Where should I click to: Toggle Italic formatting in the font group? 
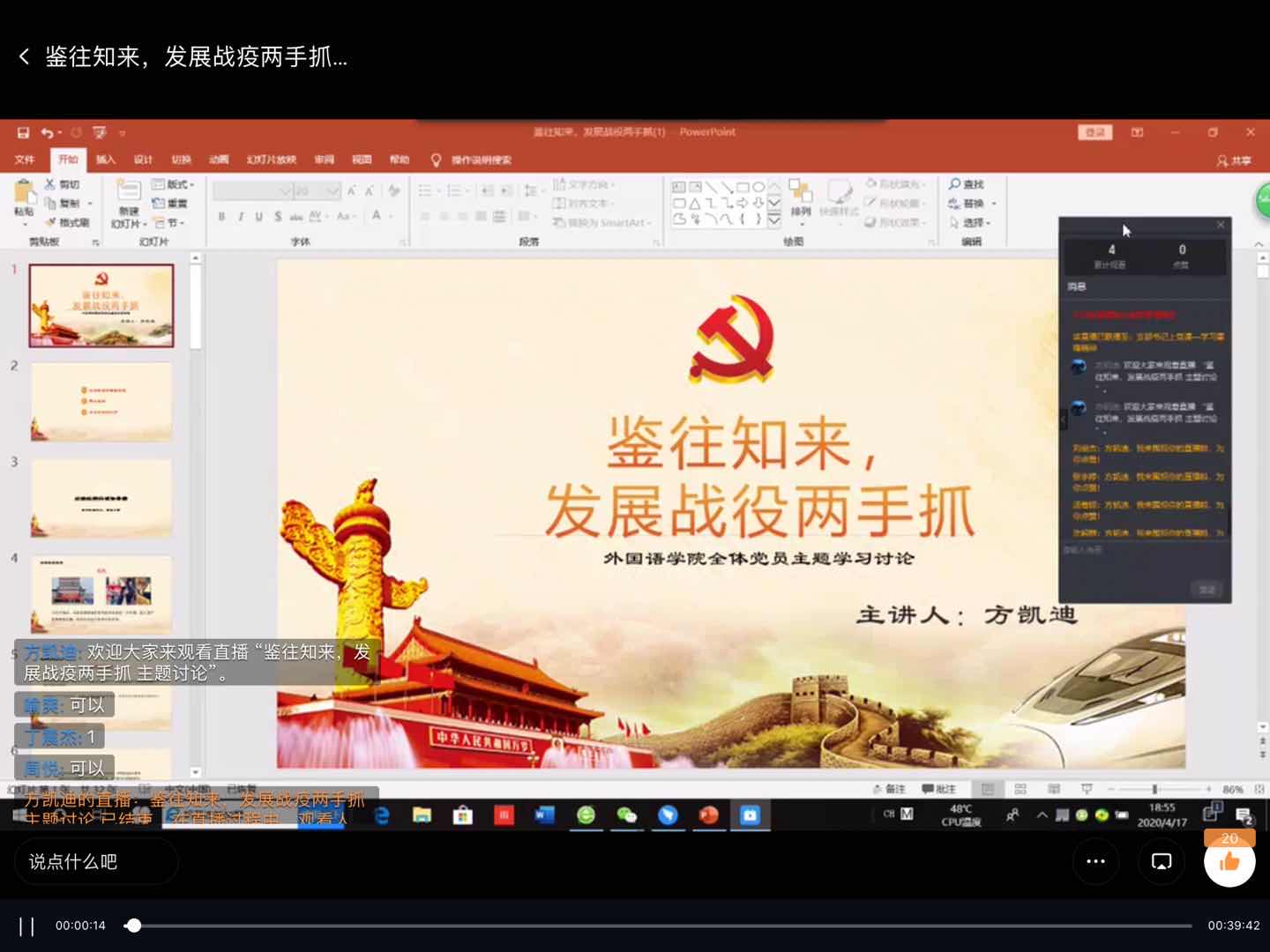(240, 217)
